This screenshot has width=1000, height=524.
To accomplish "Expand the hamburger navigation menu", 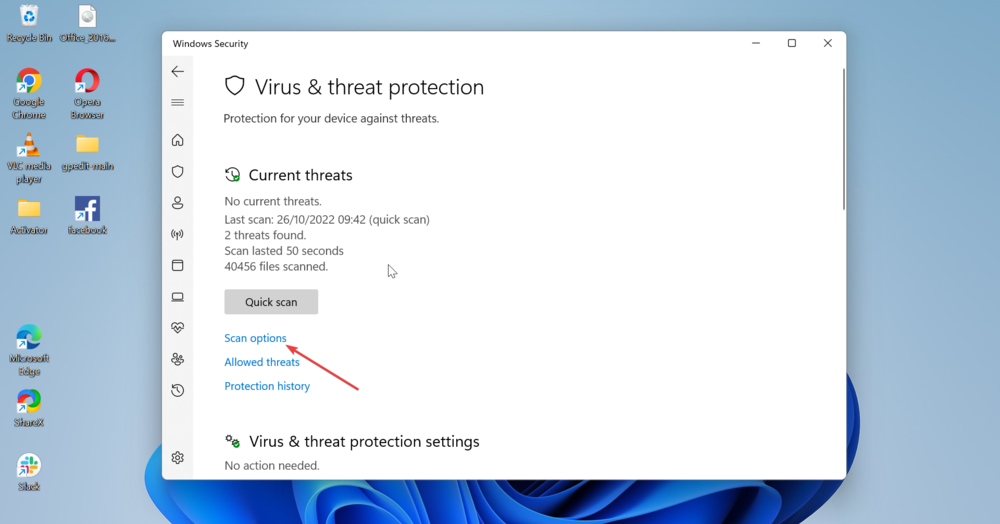I will (x=177, y=103).
